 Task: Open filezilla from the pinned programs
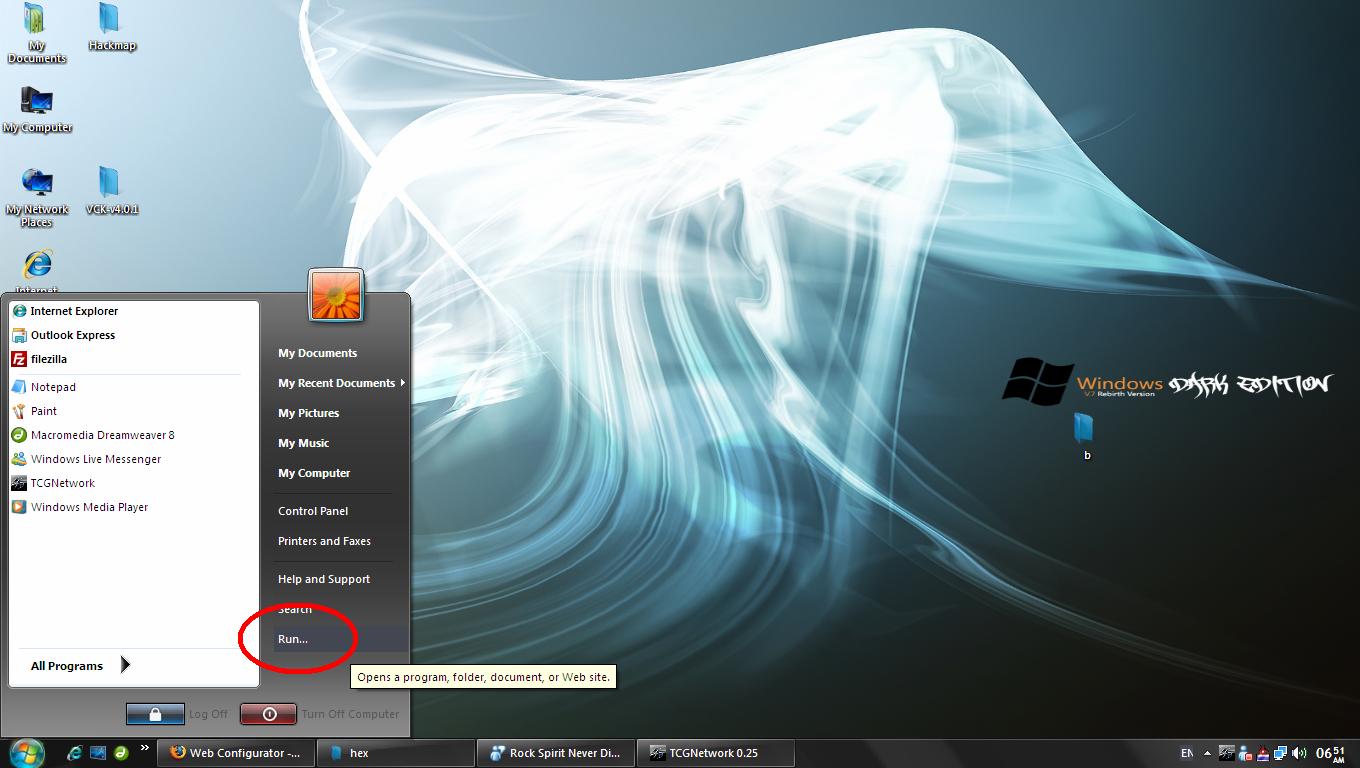click(x=40, y=359)
